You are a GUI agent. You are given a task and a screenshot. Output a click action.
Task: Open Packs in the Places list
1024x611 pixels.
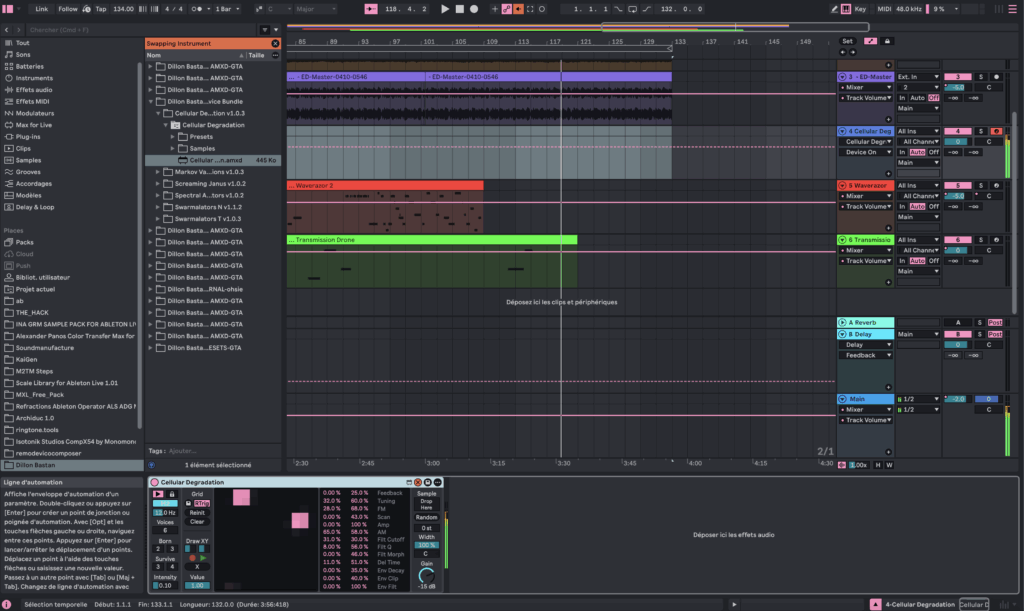click(25, 242)
